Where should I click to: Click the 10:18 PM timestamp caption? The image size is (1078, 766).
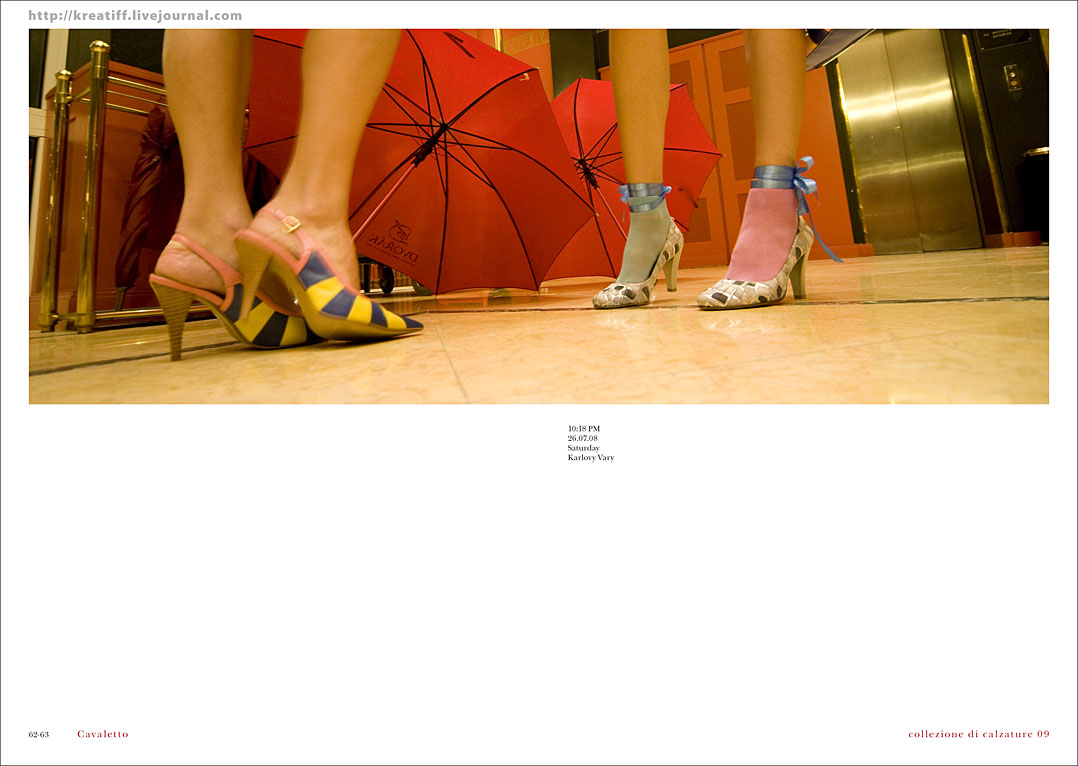coord(584,429)
